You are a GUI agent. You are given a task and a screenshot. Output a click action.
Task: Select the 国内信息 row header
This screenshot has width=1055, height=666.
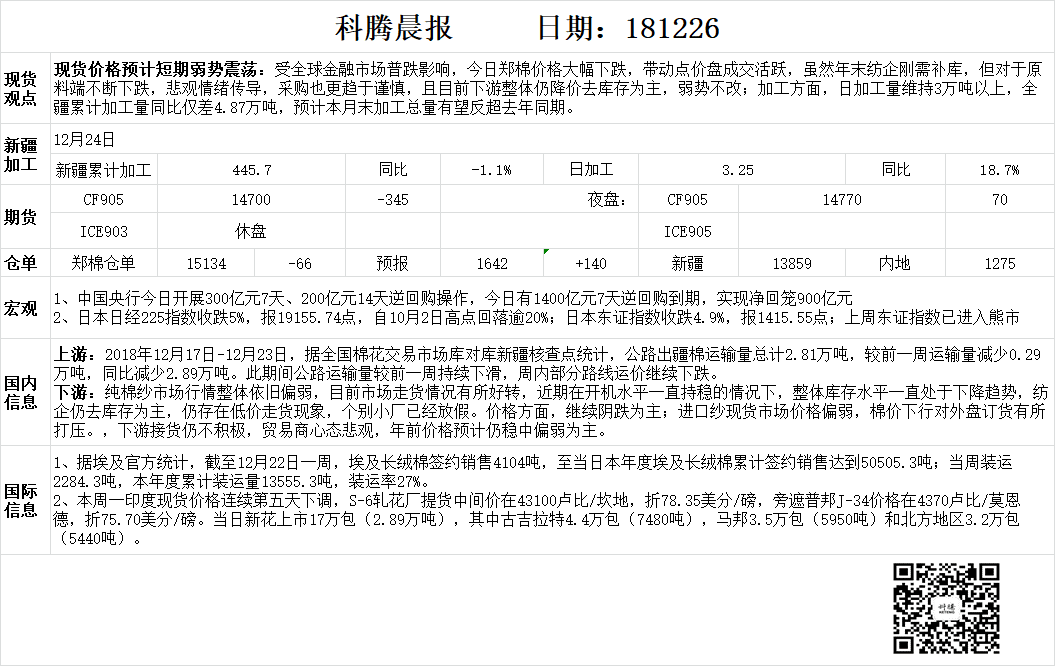(x=22, y=393)
